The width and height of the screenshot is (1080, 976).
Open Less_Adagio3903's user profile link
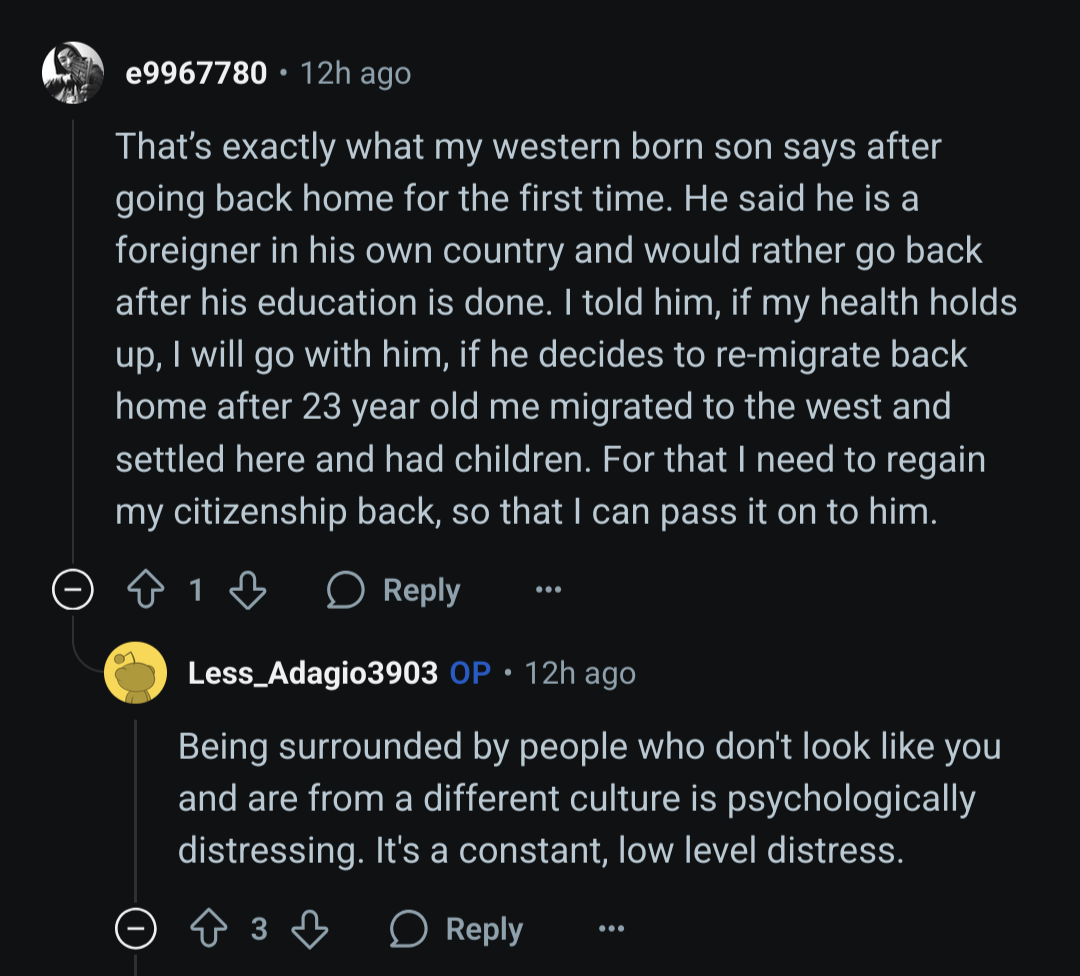point(312,673)
